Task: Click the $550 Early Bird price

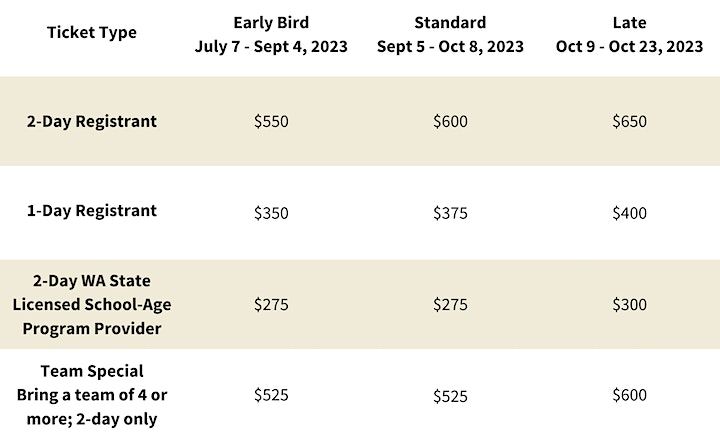Action: 271,121
